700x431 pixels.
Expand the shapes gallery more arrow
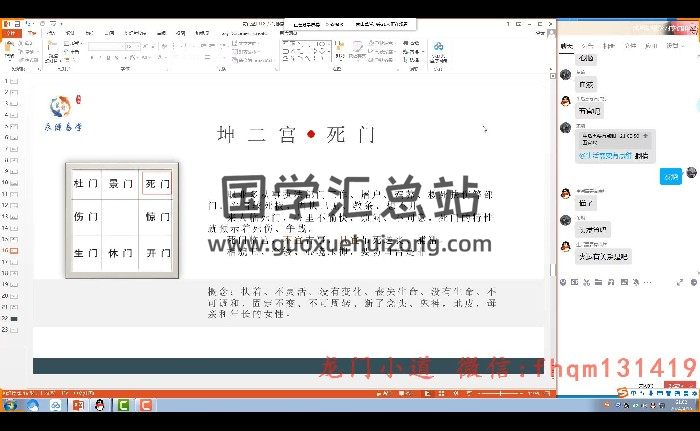point(329,59)
